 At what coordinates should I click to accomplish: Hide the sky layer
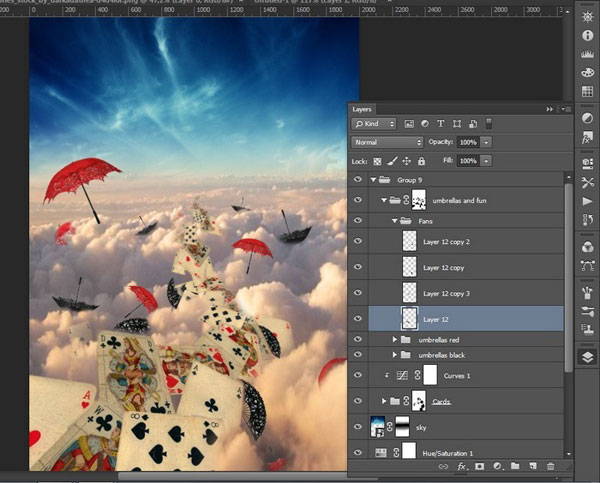click(358, 426)
